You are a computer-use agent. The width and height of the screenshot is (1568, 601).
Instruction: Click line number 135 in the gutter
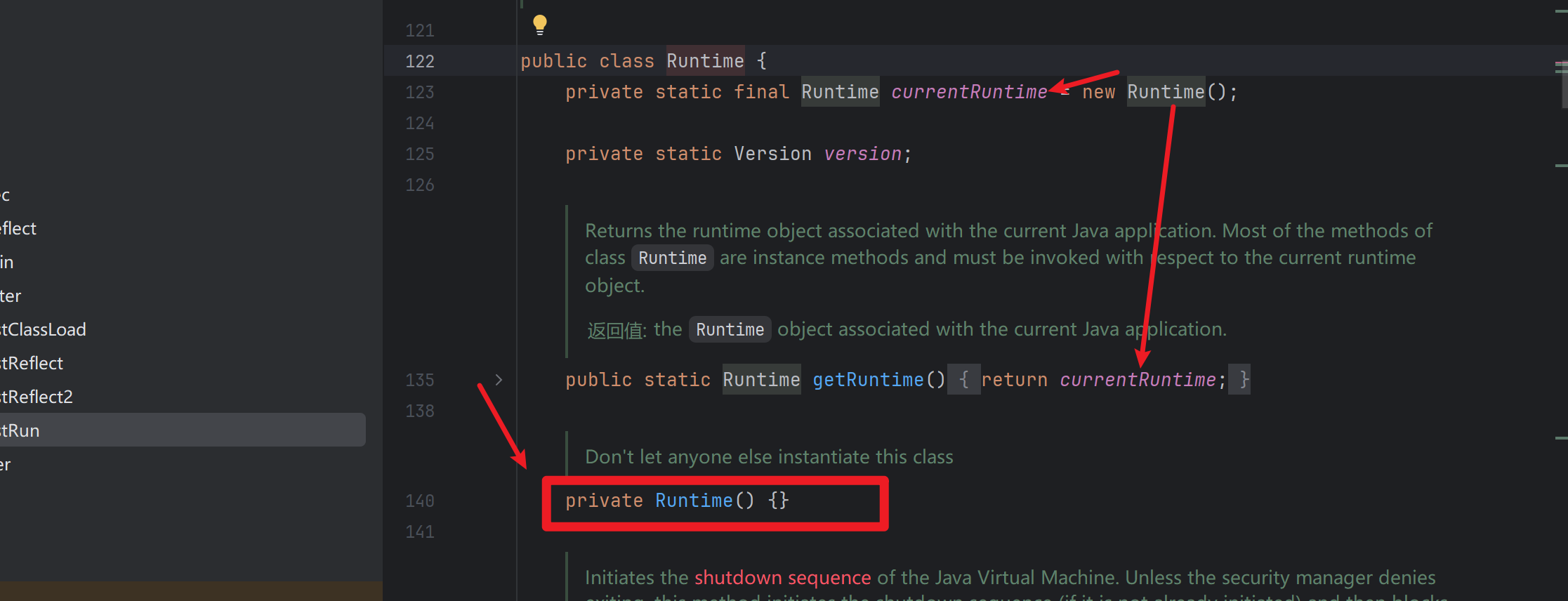pyautogui.click(x=420, y=380)
